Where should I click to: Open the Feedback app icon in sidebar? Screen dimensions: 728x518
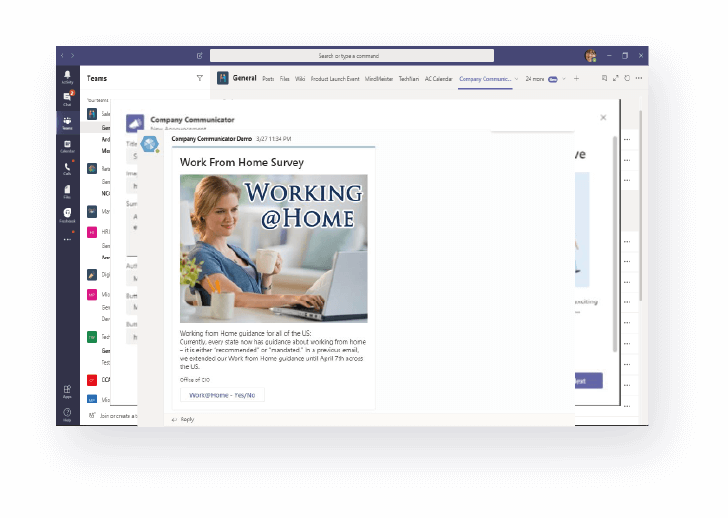pyautogui.click(x=67, y=215)
